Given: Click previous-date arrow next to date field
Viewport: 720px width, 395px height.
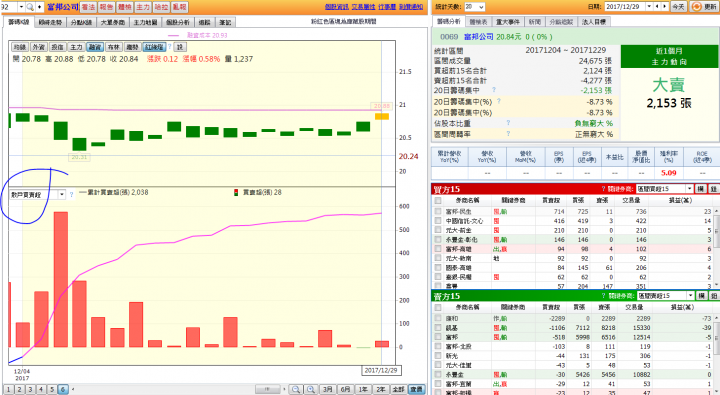Looking at the screenshot, I should tap(657, 6).
